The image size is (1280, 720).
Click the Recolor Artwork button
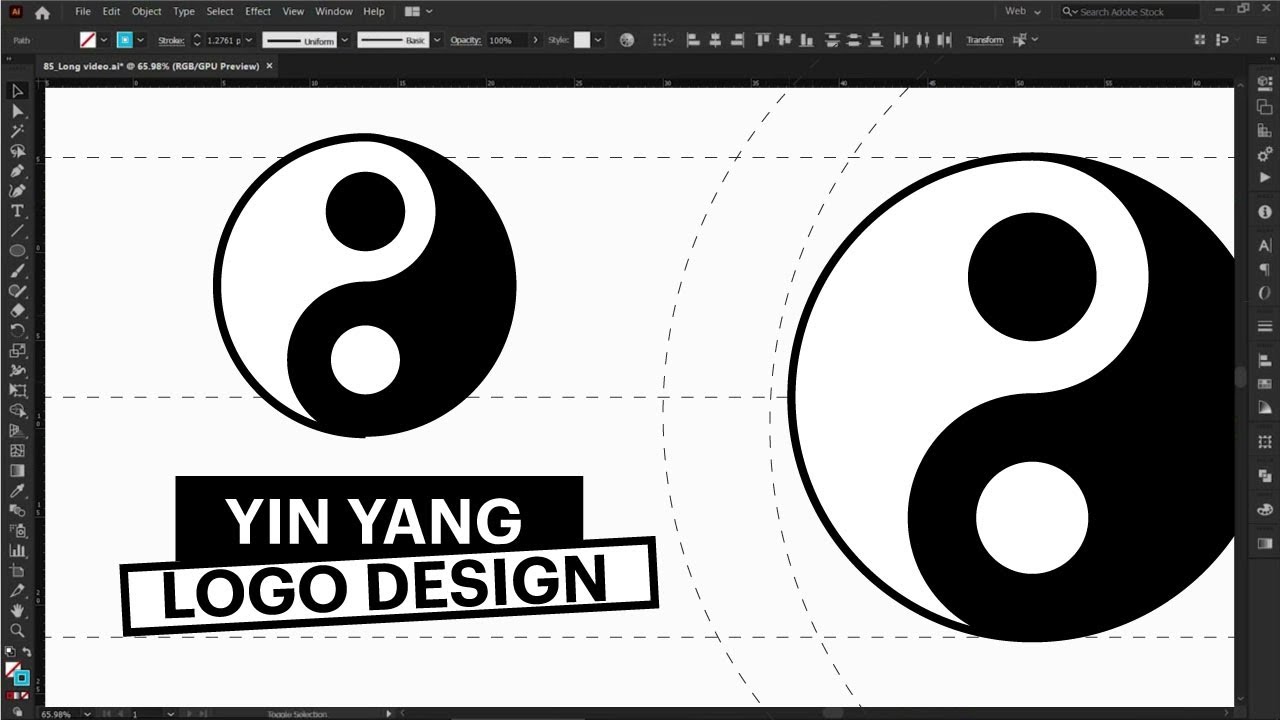(x=627, y=40)
